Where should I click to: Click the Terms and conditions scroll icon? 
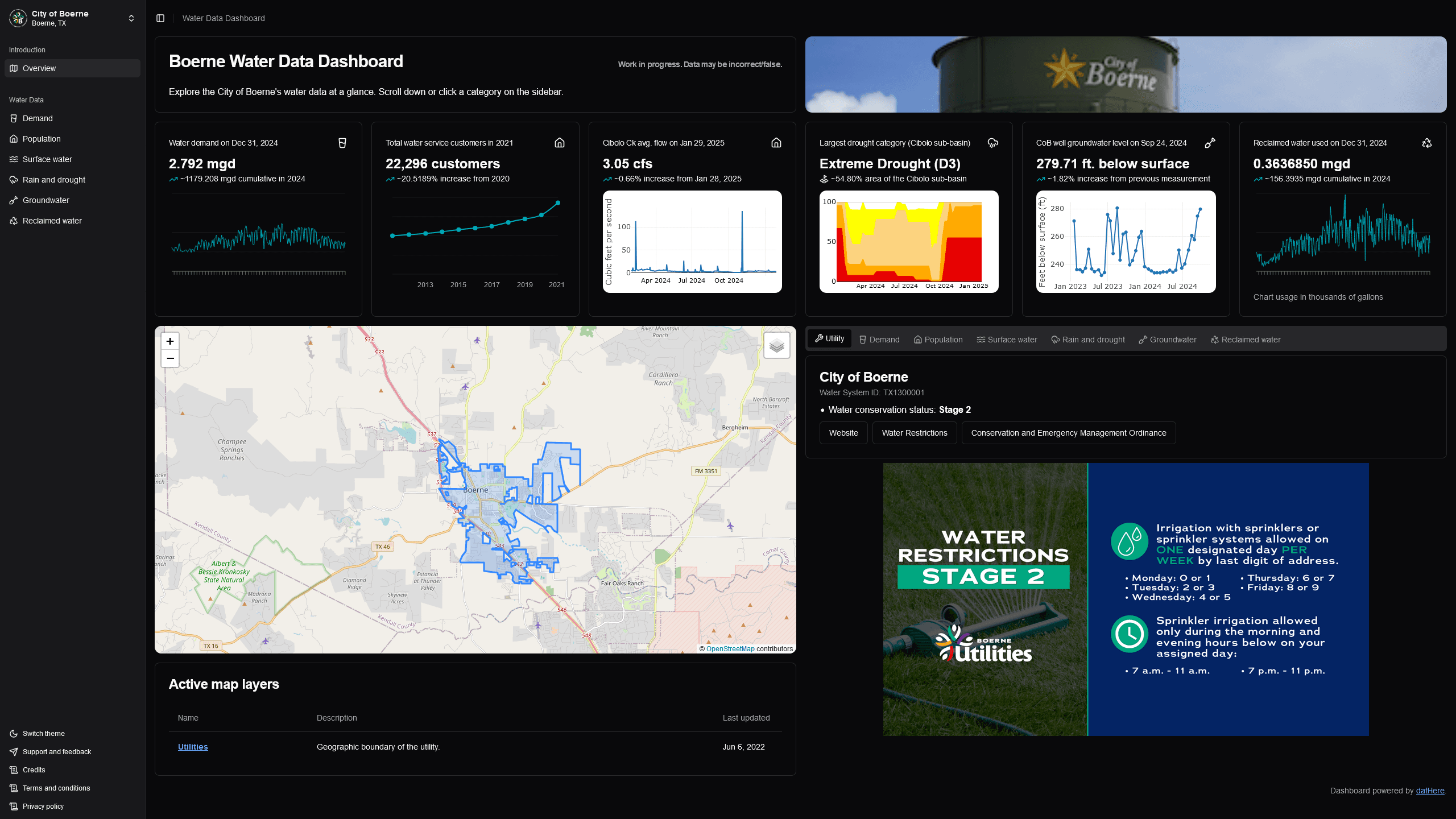(14, 788)
